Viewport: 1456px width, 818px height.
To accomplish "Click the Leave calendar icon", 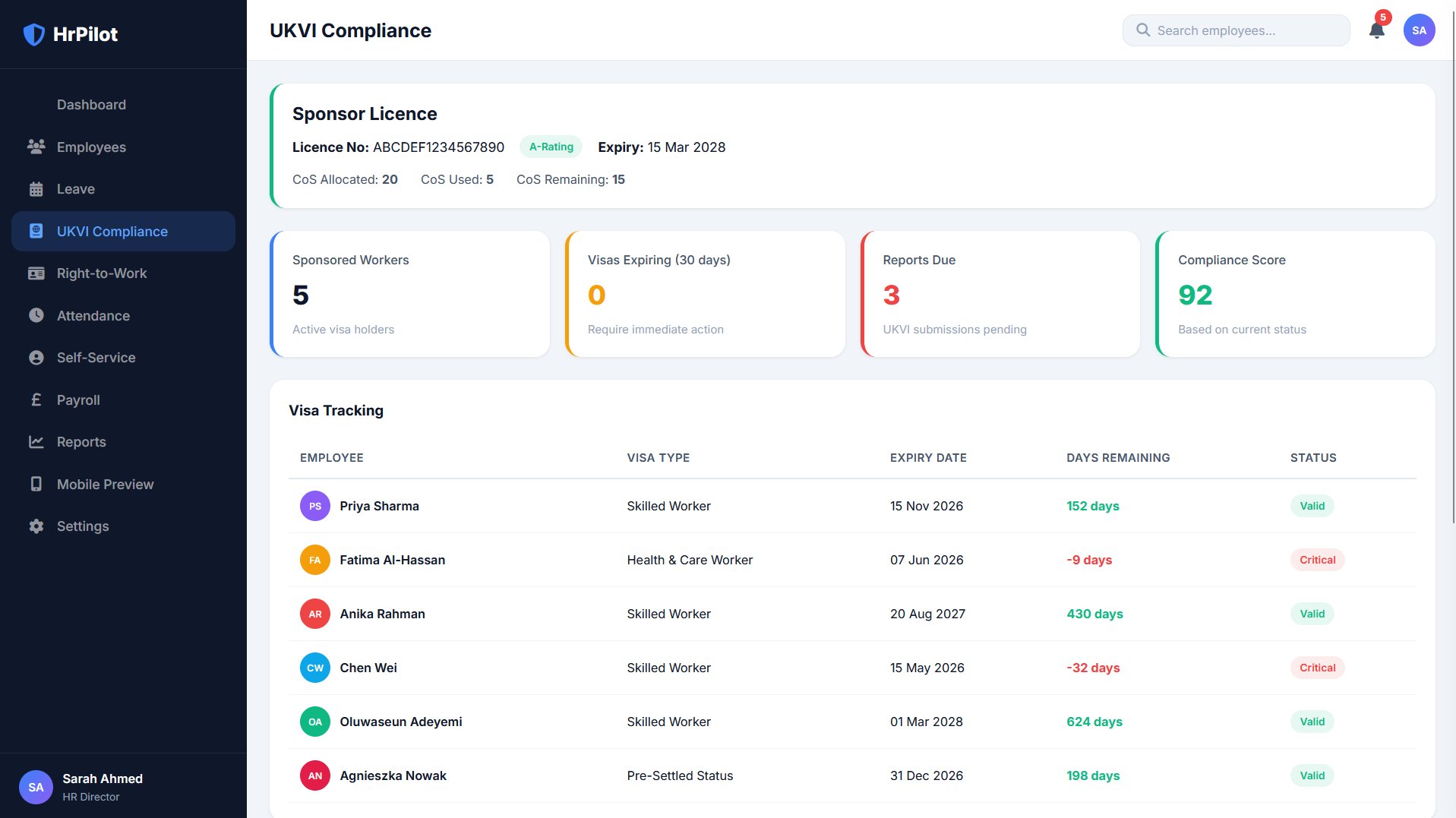I will point(36,189).
